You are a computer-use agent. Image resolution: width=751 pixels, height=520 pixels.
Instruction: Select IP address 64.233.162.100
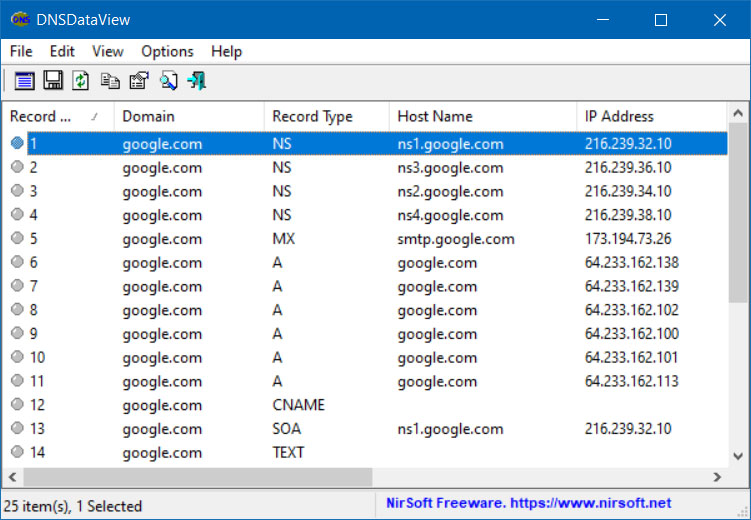pos(632,333)
